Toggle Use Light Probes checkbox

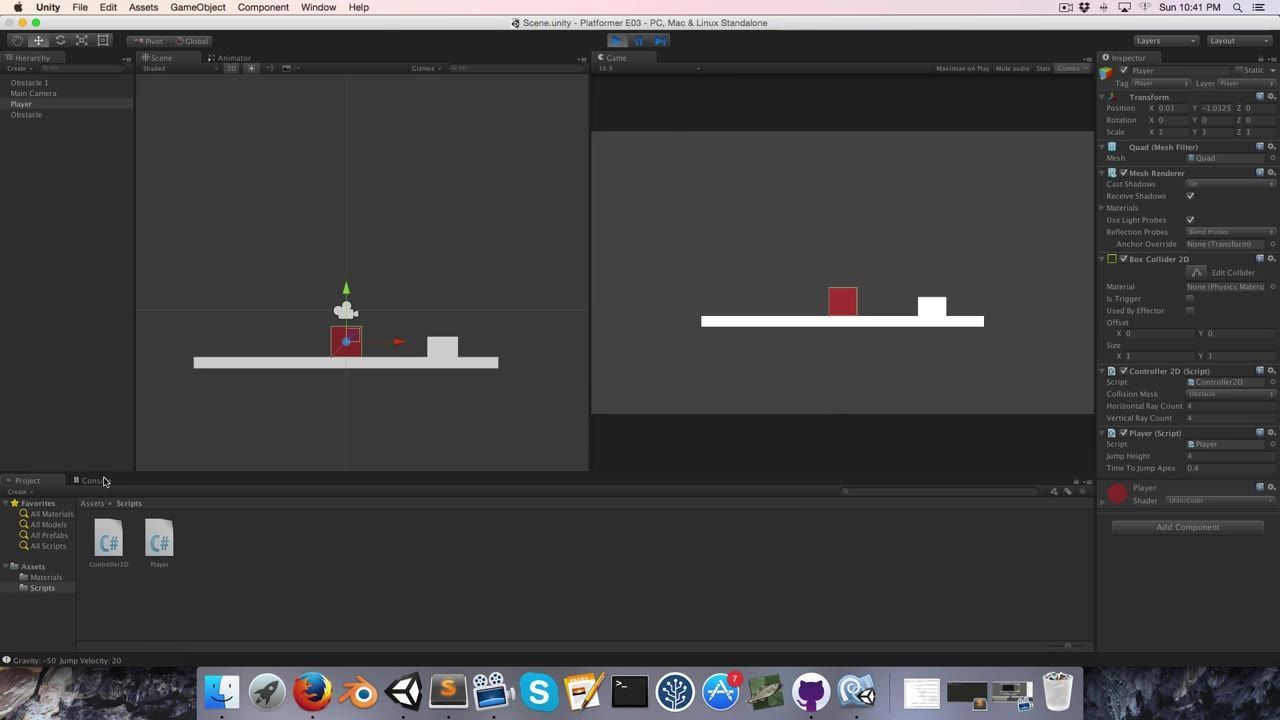tap(1190, 220)
